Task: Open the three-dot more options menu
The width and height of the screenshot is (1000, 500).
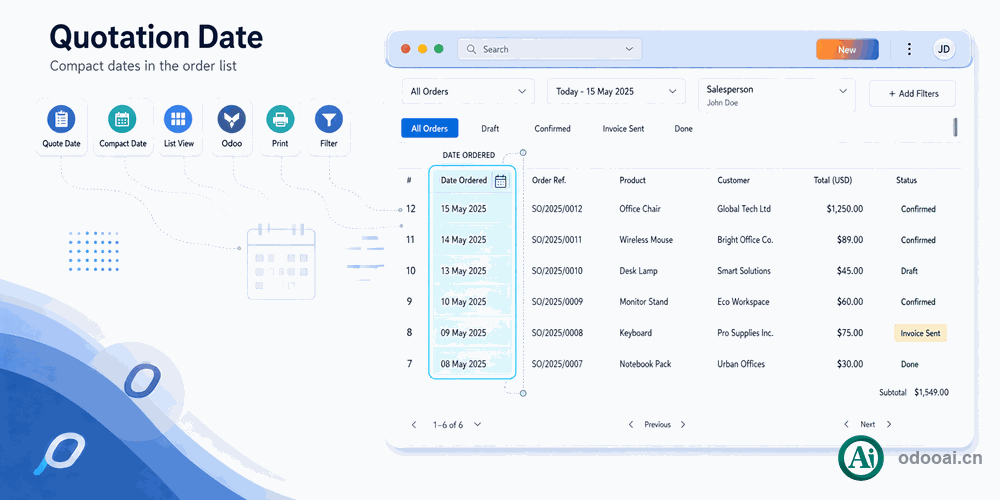Action: pos(909,49)
